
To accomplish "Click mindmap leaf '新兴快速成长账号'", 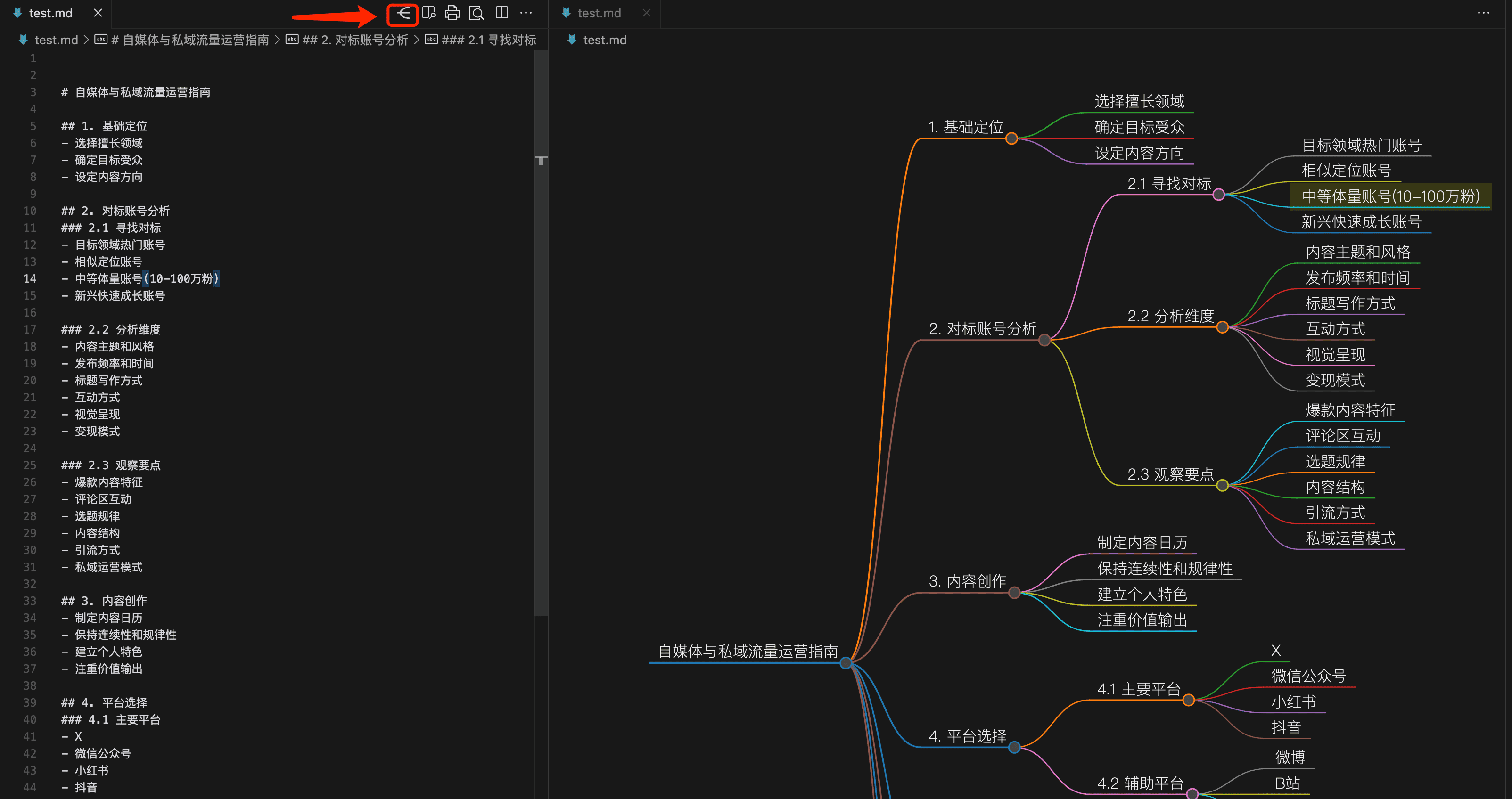I will pos(1361,222).
